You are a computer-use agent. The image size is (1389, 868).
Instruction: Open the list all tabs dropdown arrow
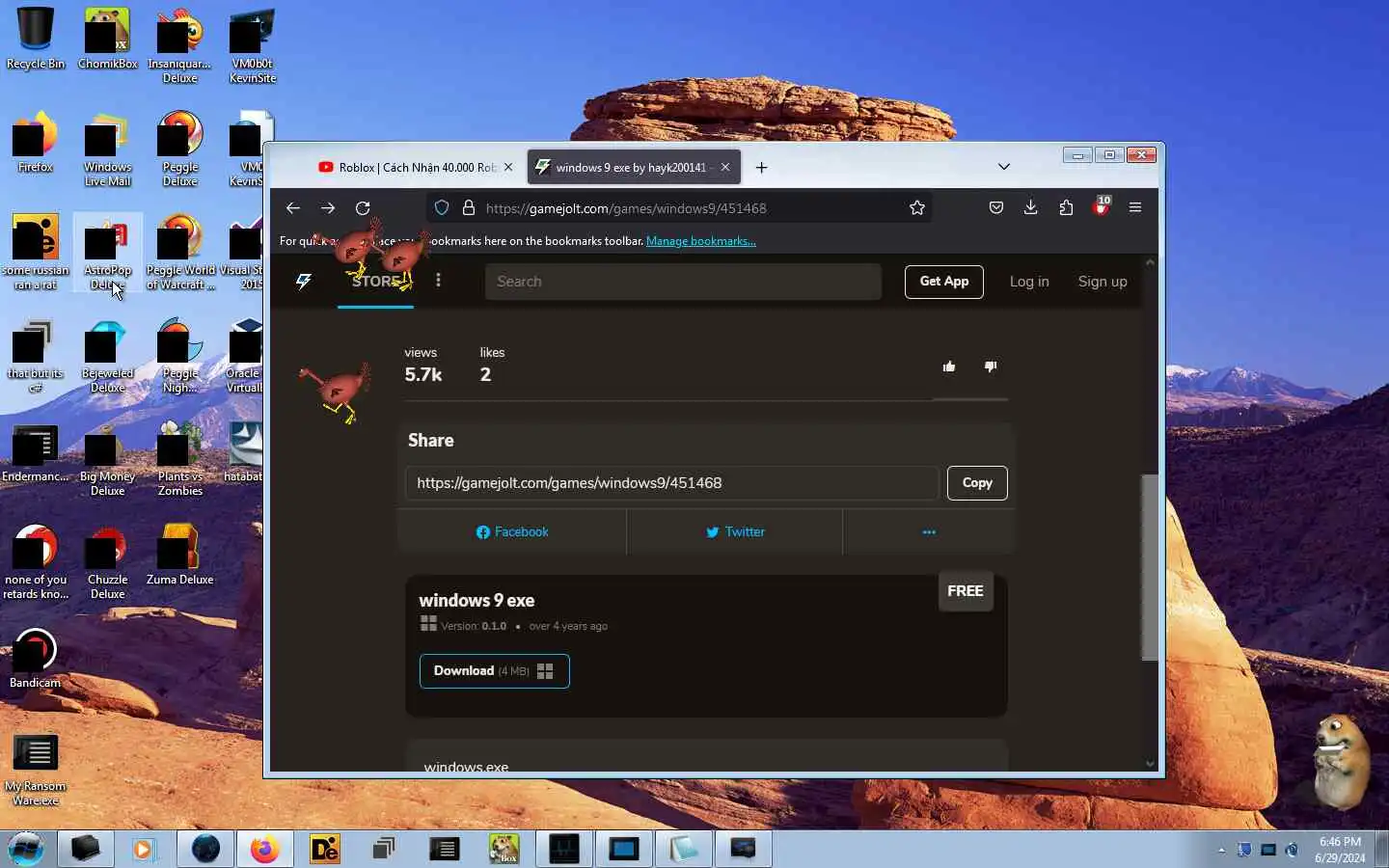pos(1004,167)
